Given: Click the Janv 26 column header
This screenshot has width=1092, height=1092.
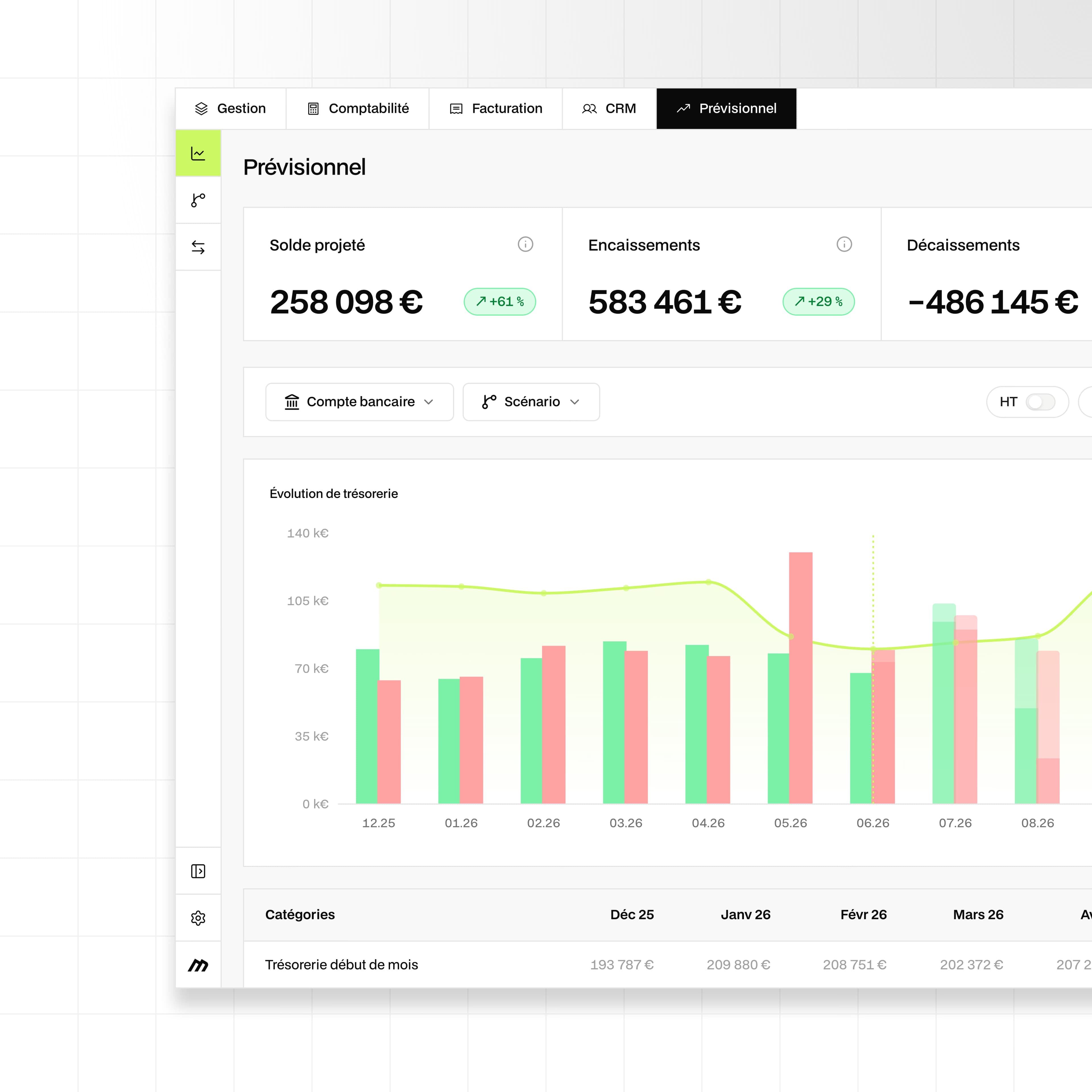Looking at the screenshot, I should (x=746, y=915).
